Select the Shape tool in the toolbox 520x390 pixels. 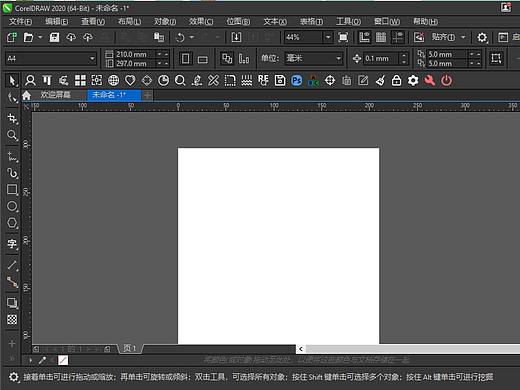pyautogui.click(x=12, y=97)
